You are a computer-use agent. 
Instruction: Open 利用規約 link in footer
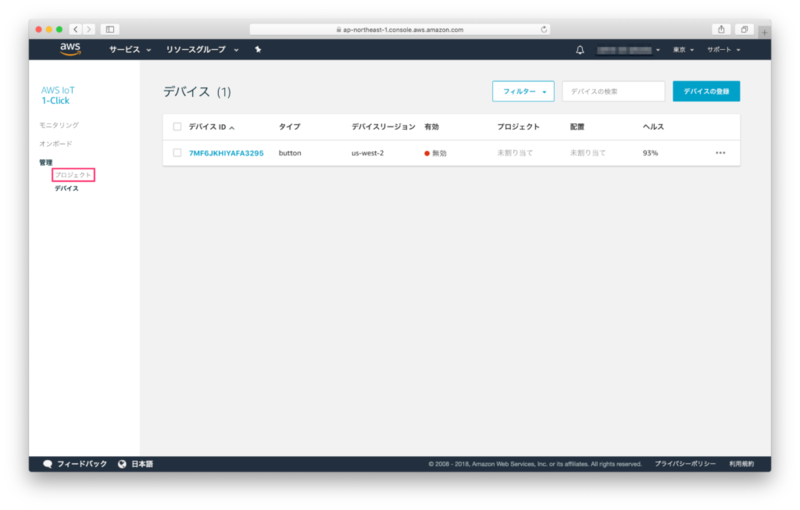tap(741, 464)
